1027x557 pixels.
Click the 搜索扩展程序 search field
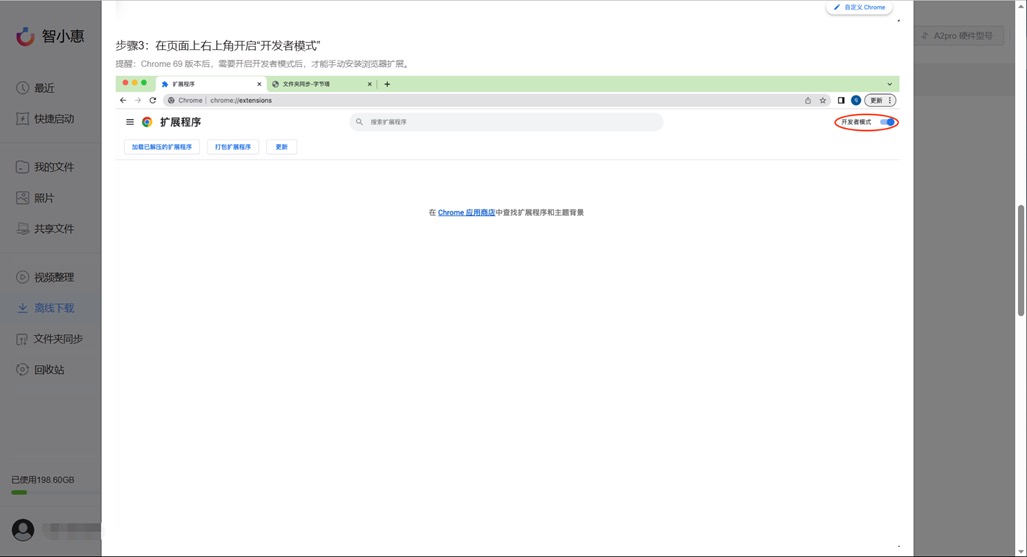point(506,122)
